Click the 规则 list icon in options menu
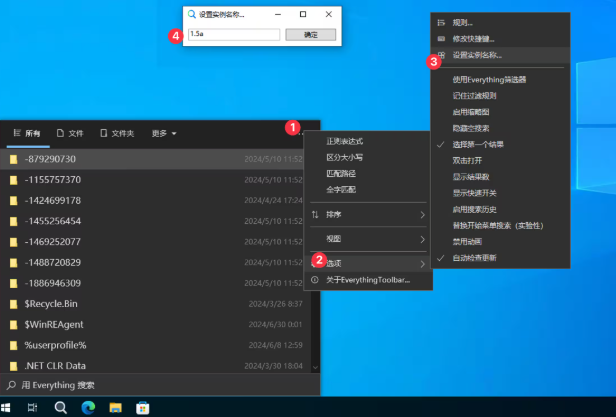 (x=442, y=23)
